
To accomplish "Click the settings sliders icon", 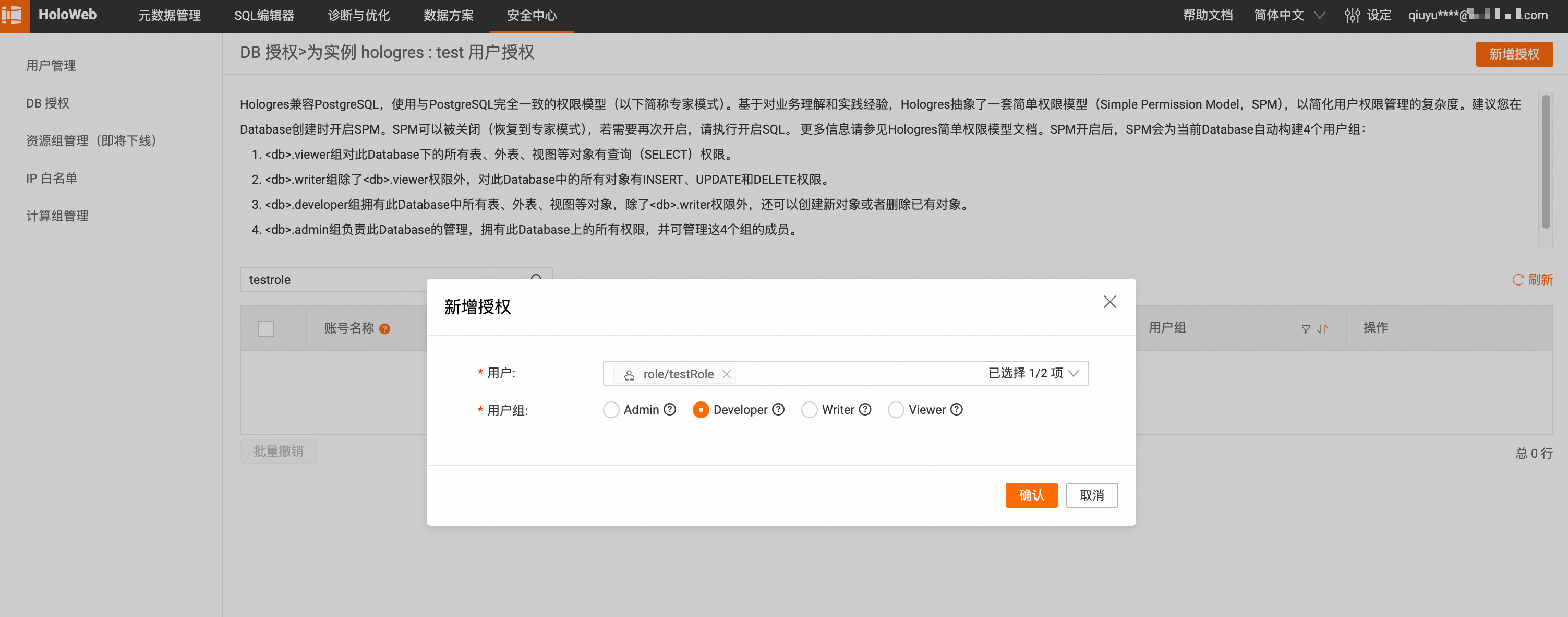I will [x=1352, y=16].
